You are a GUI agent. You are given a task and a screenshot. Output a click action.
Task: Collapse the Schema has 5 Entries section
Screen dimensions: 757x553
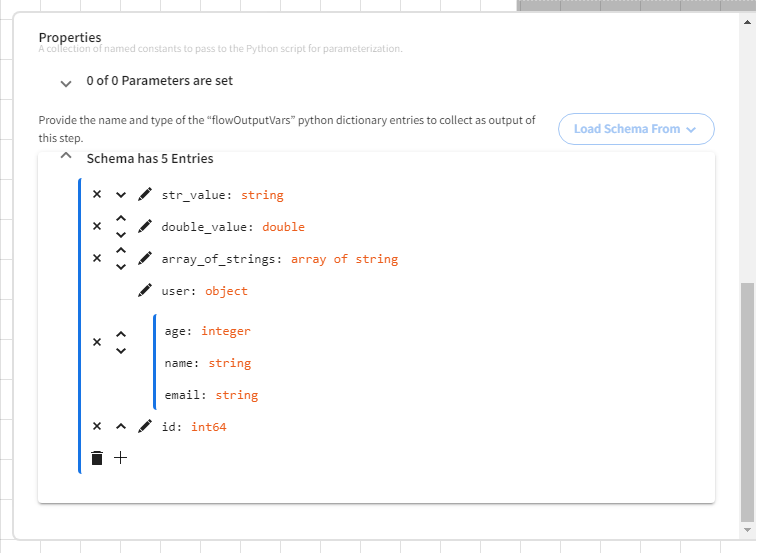[x=66, y=156]
